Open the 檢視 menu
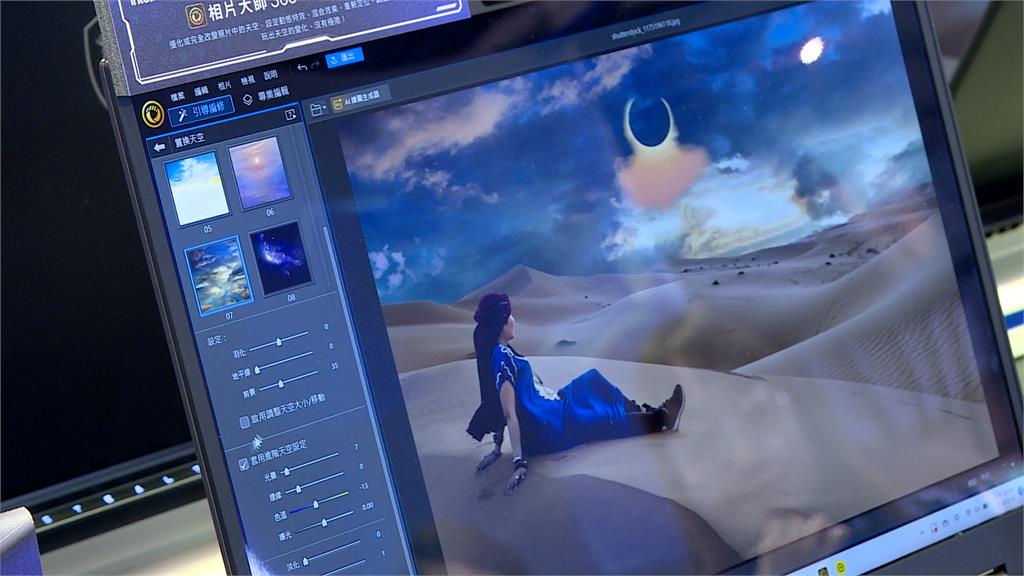 pyautogui.click(x=248, y=80)
